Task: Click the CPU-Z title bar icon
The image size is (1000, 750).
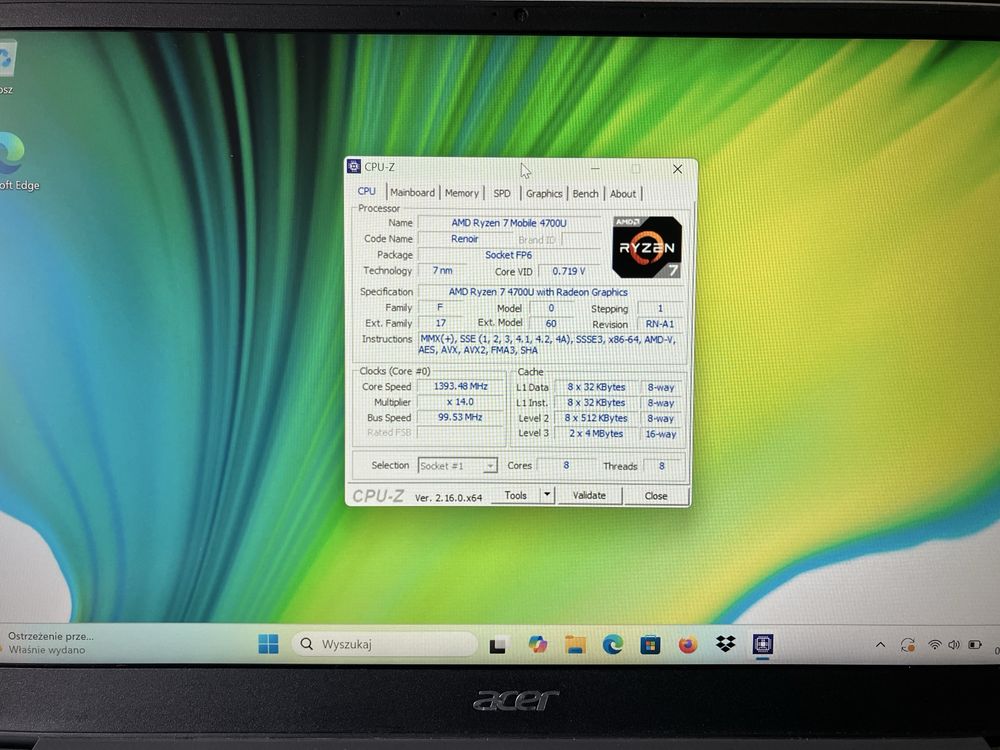Action: coord(354,166)
